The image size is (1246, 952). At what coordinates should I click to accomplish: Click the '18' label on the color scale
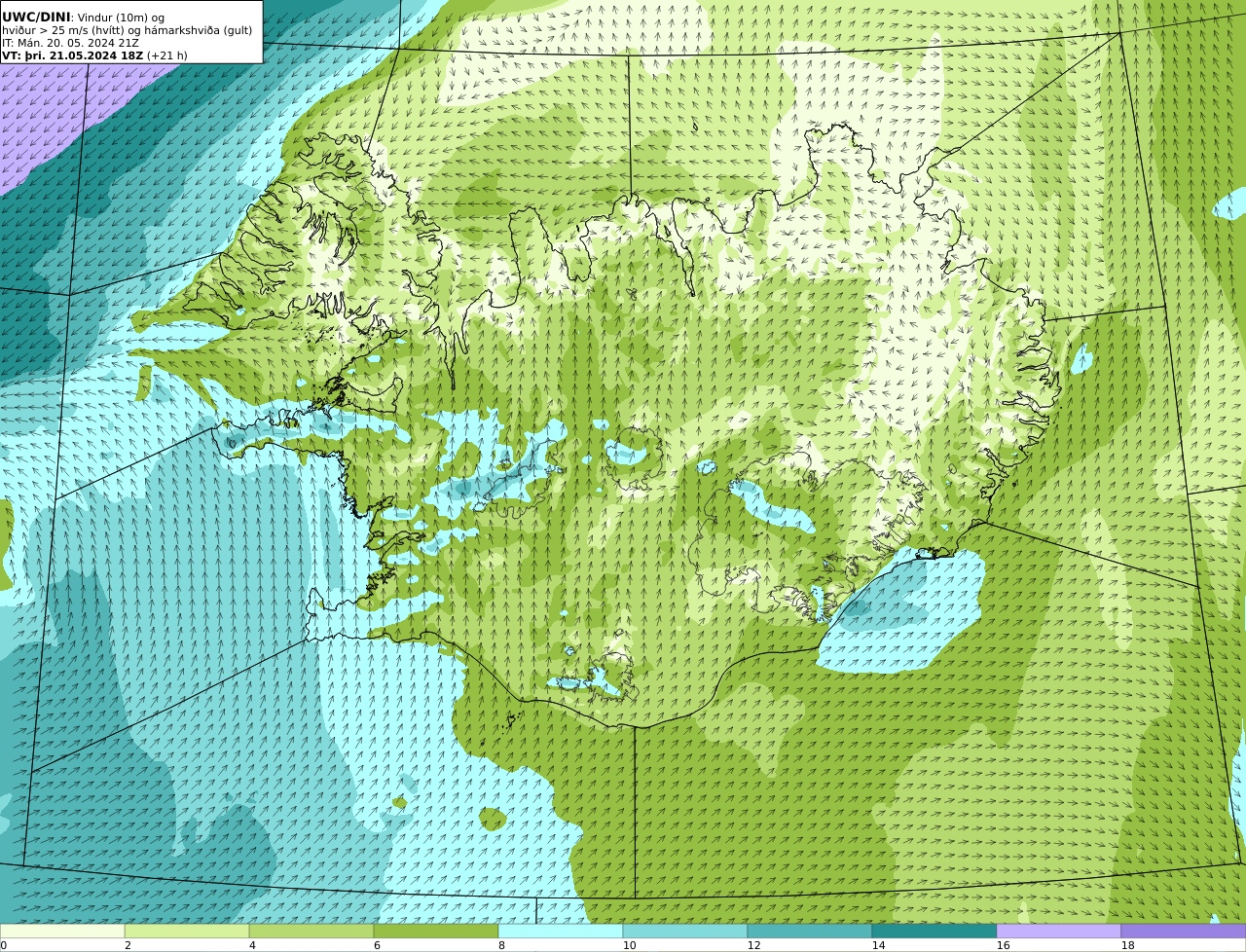coord(1127,945)
